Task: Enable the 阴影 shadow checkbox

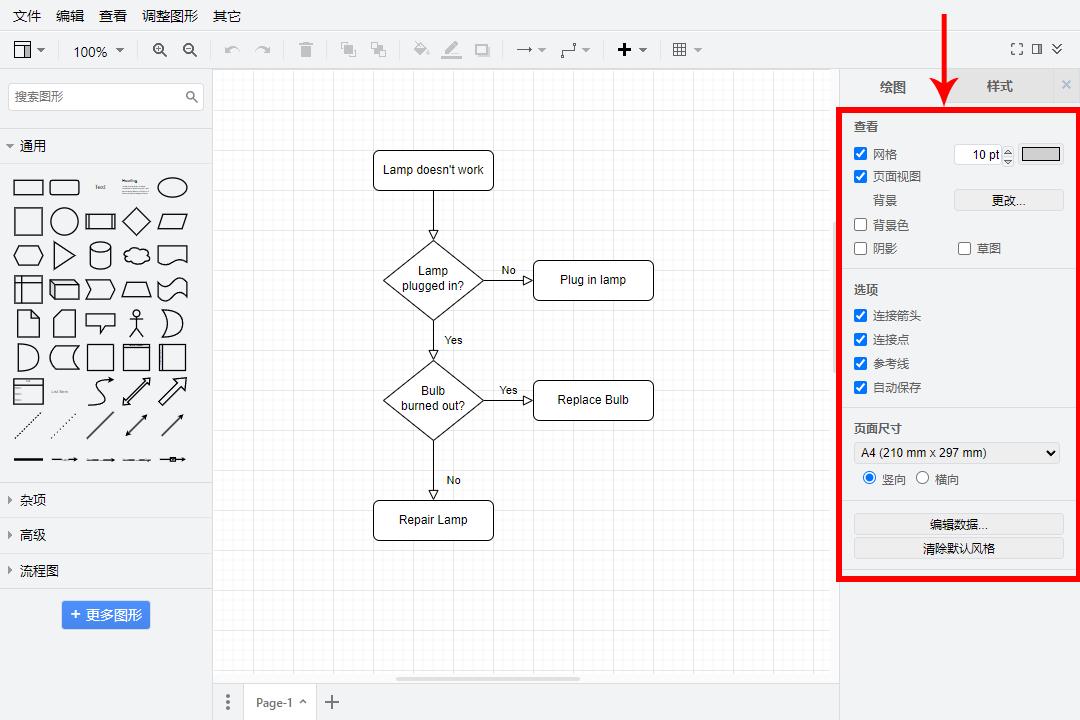Action: coord(860,248)
